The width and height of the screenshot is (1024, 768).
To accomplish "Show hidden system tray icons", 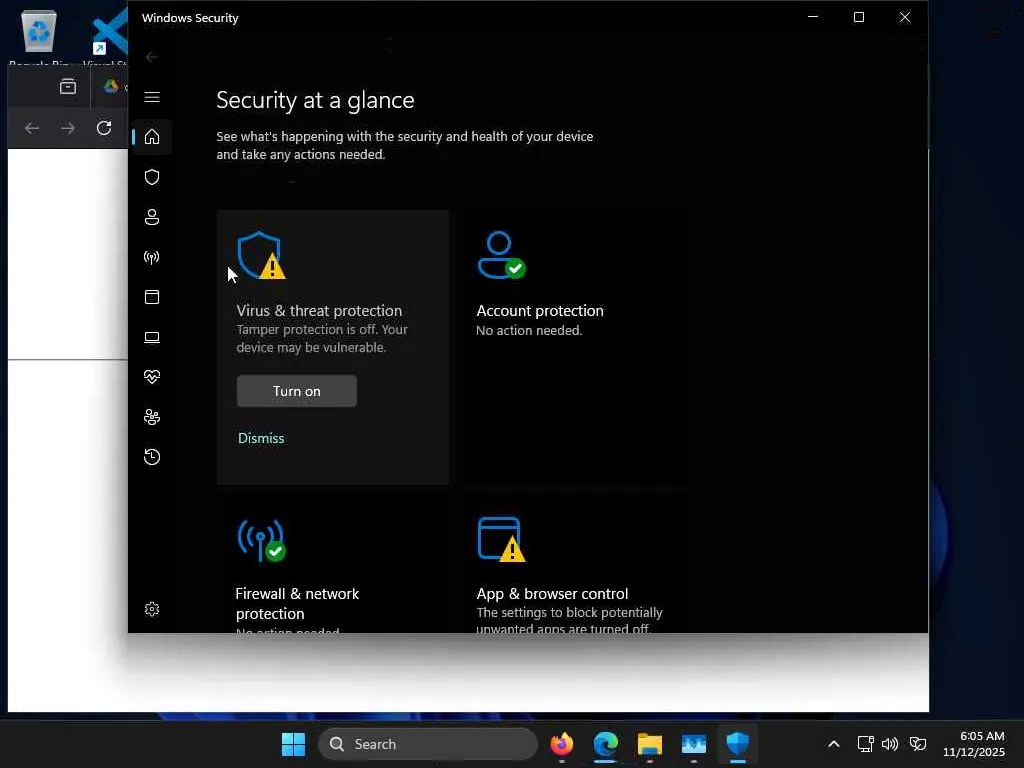I will (x=834, y=744).
